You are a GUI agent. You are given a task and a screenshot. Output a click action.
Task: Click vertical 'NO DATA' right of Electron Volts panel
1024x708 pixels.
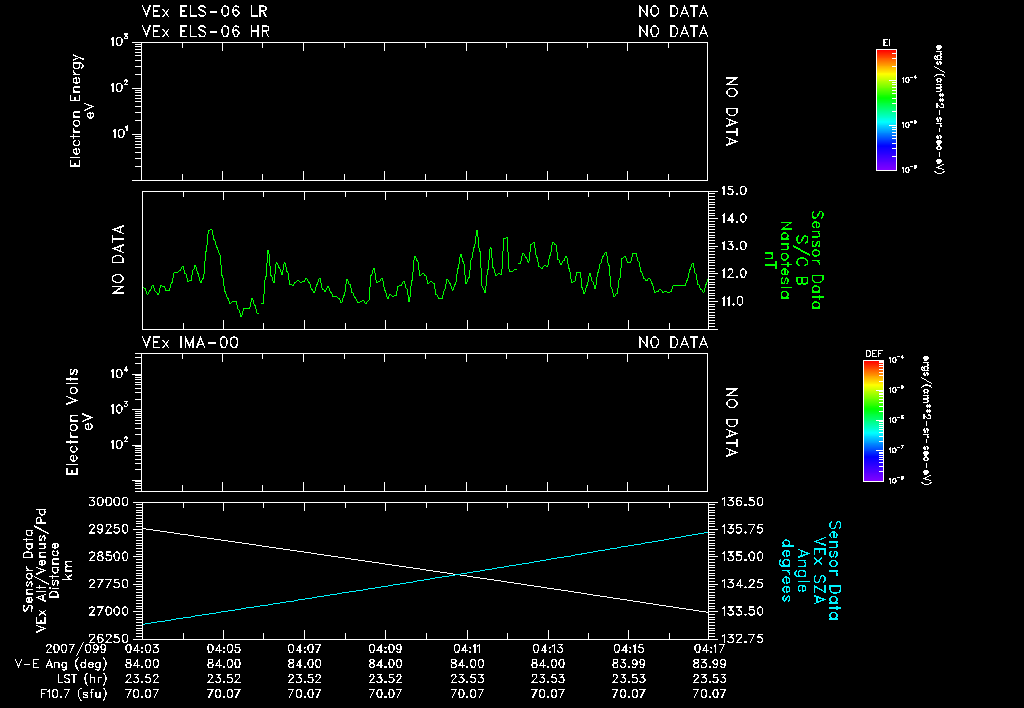click(x=731, y=423)
